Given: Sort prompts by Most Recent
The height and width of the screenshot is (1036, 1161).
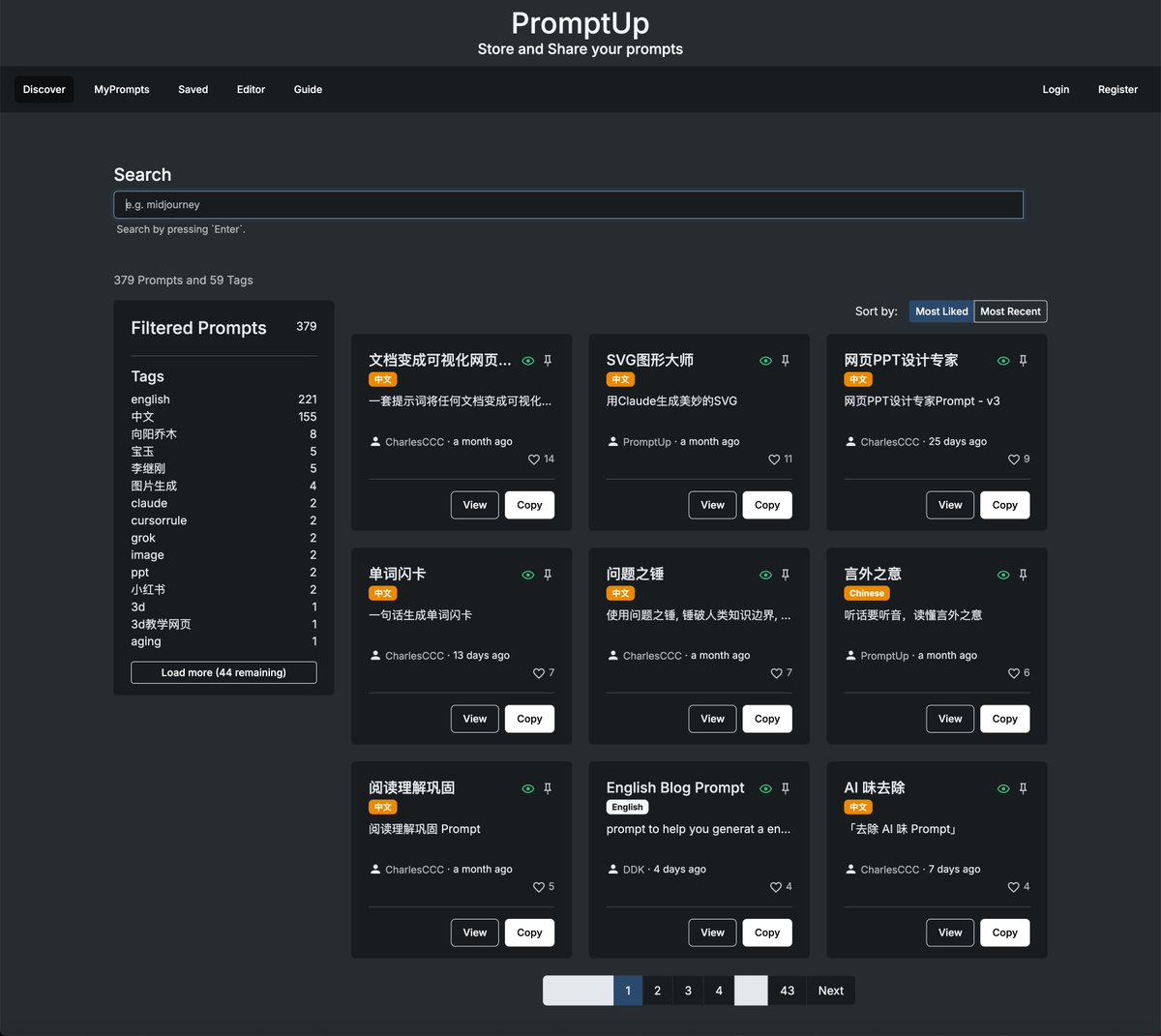Looking at the screenshot, I should point(1010,311).
